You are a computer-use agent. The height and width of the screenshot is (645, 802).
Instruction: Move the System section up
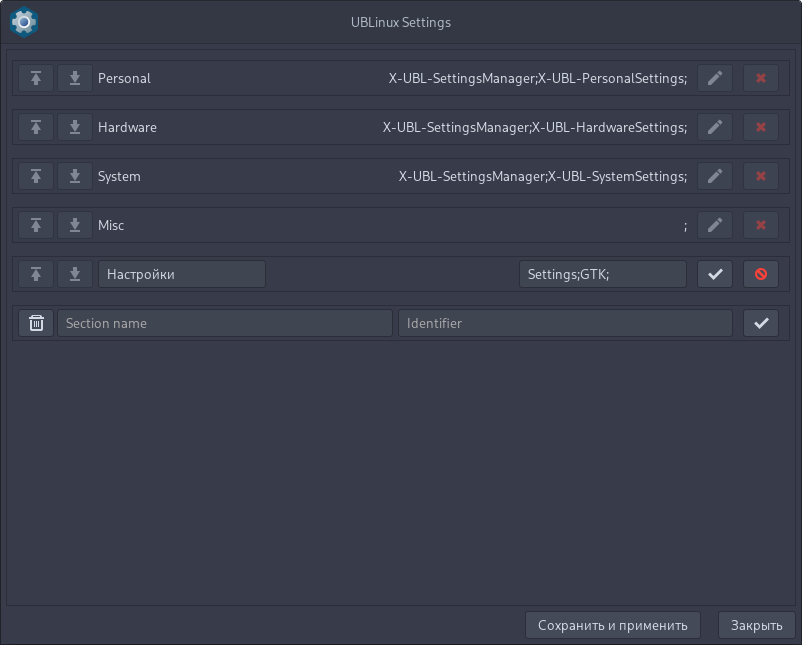(x=36, y=176)
